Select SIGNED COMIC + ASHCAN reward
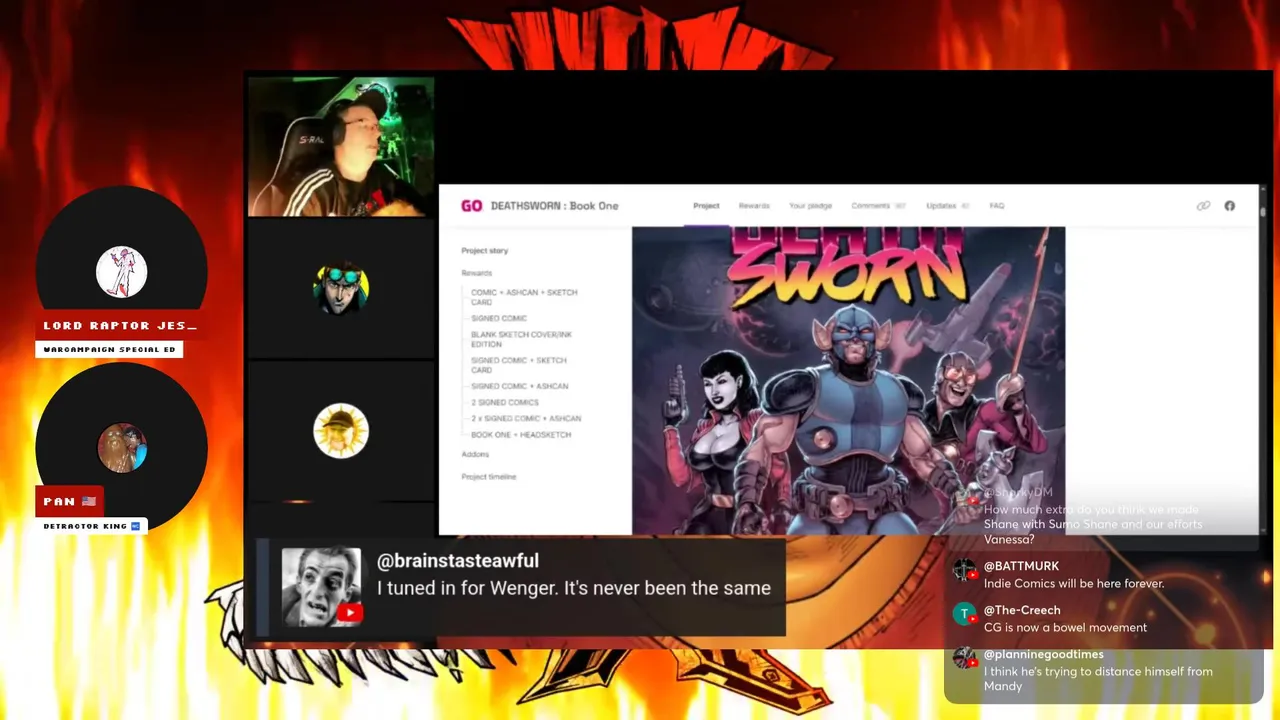 pos(519,386)
